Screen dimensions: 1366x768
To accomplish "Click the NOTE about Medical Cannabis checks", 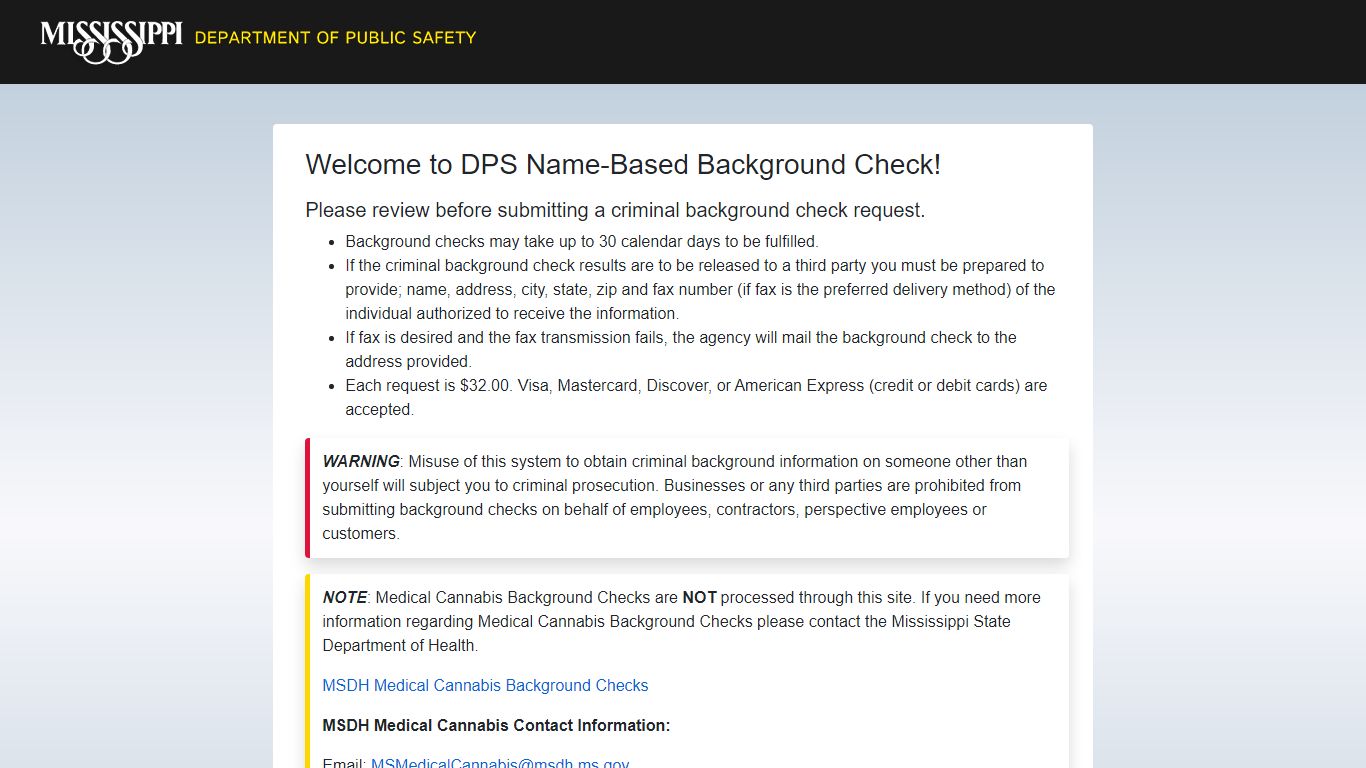I will click(681, 621).
